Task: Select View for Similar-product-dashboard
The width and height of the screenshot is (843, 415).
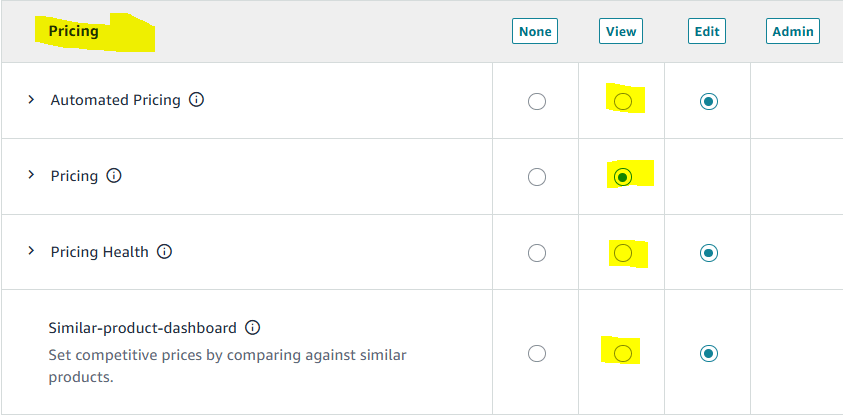Action: pyautogui.click(x=622, y=353)
